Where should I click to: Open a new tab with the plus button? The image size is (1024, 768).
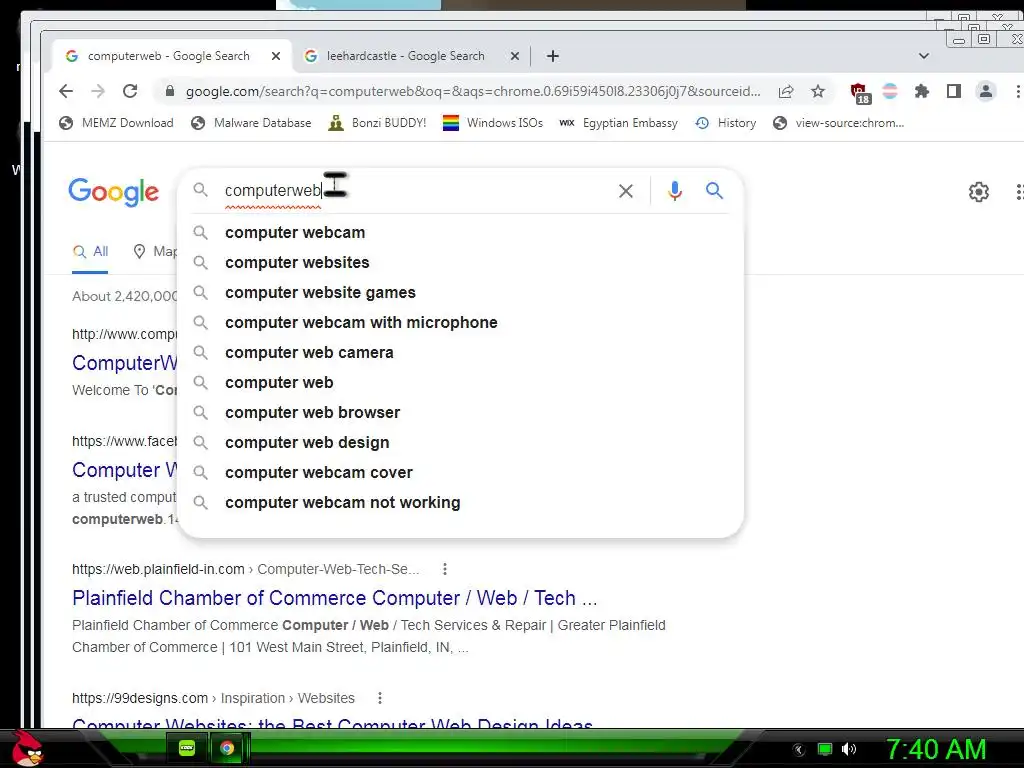point(552,56)
